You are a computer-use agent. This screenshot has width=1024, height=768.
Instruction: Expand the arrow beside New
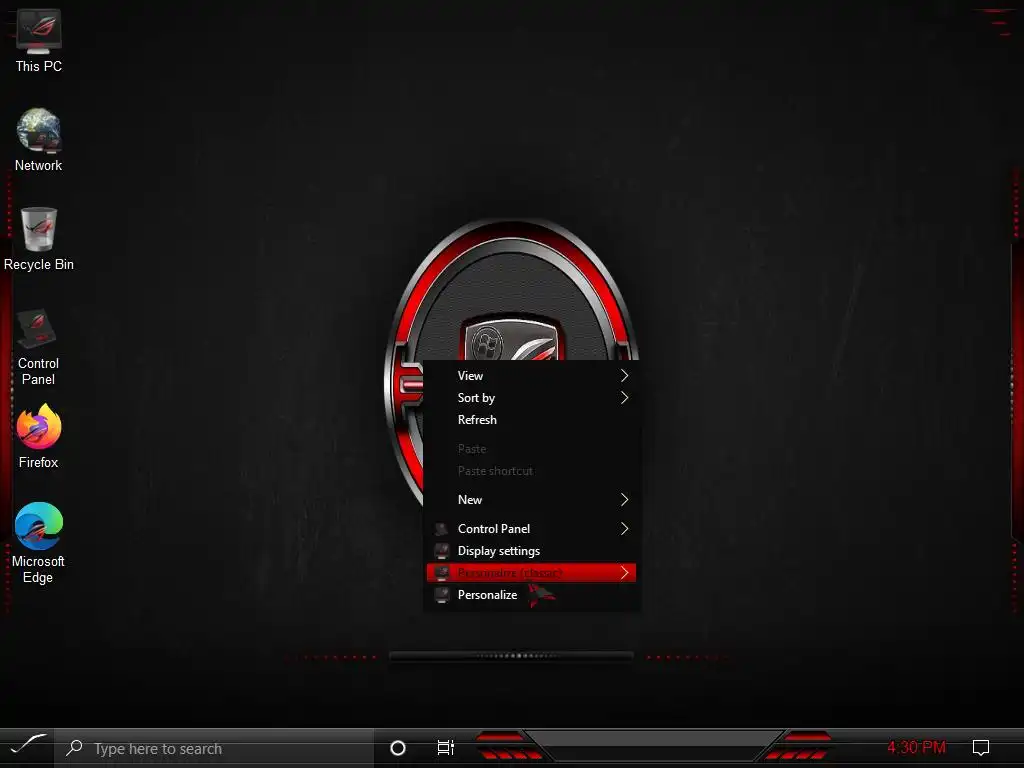click(x=624, y=500)
